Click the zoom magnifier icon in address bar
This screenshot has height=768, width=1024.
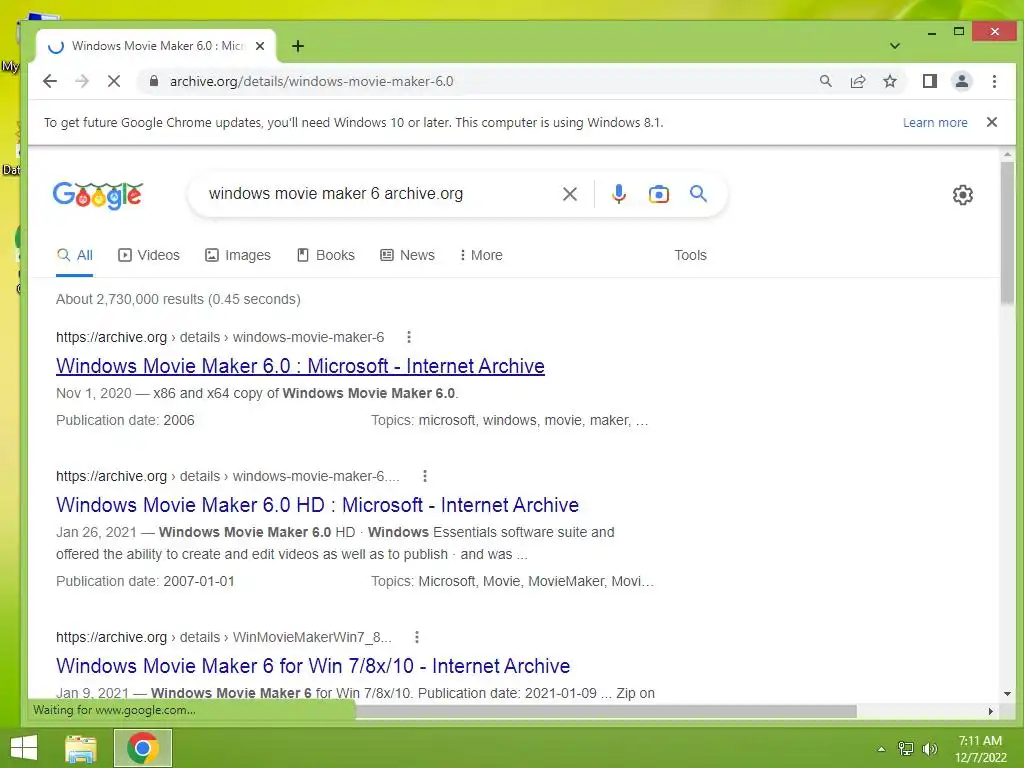click(x=825, y=81)
